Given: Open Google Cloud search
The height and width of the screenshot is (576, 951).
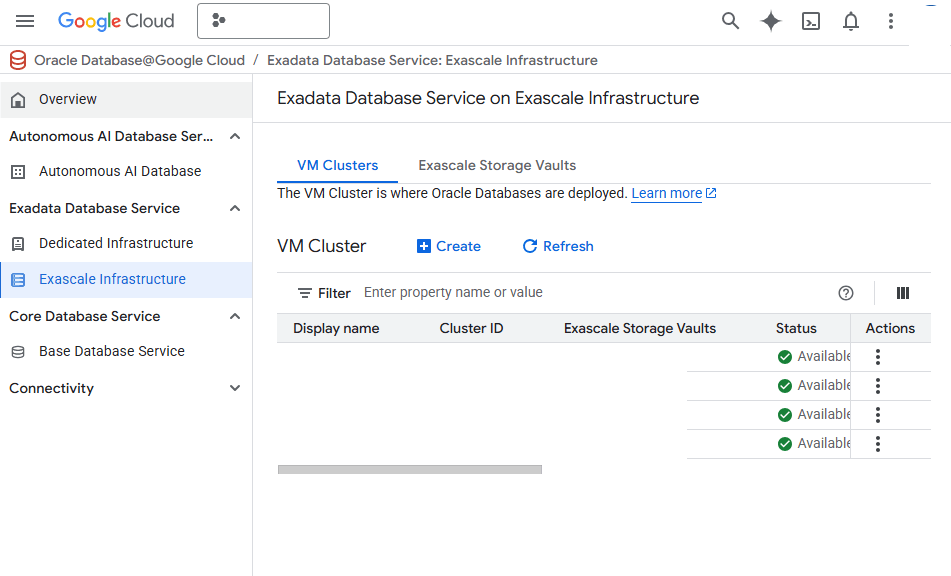Looking at the screenshot, I should point(730,20).
